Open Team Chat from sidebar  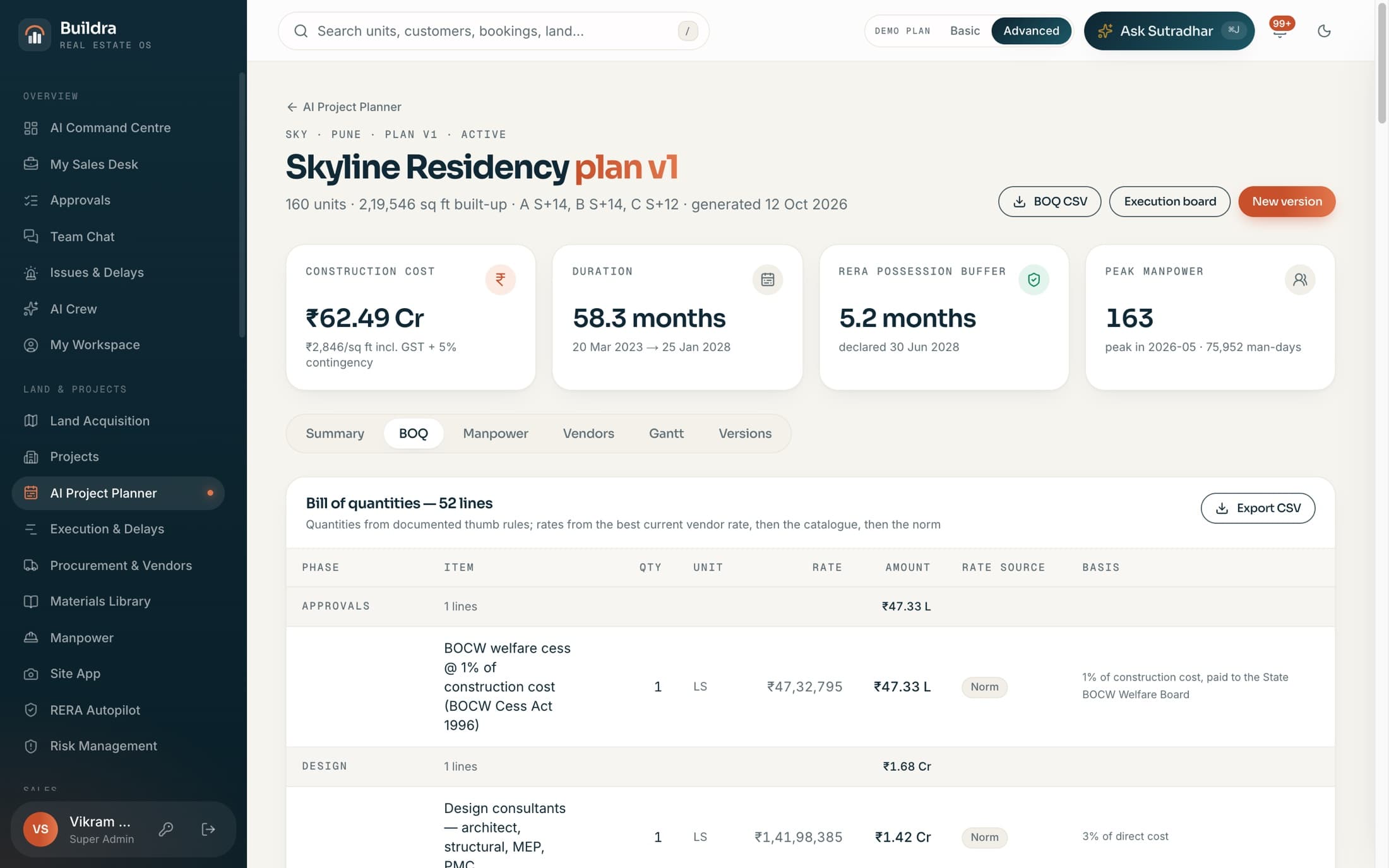point(118,237)
